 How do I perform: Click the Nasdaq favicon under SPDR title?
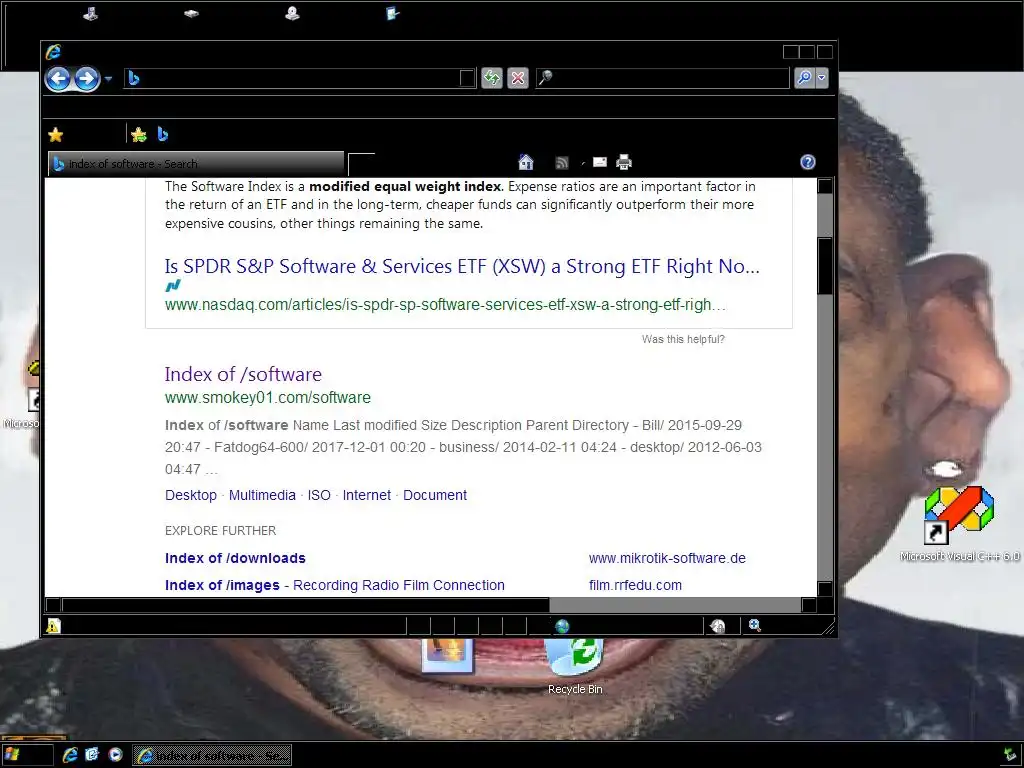click(x=173, y=285)
